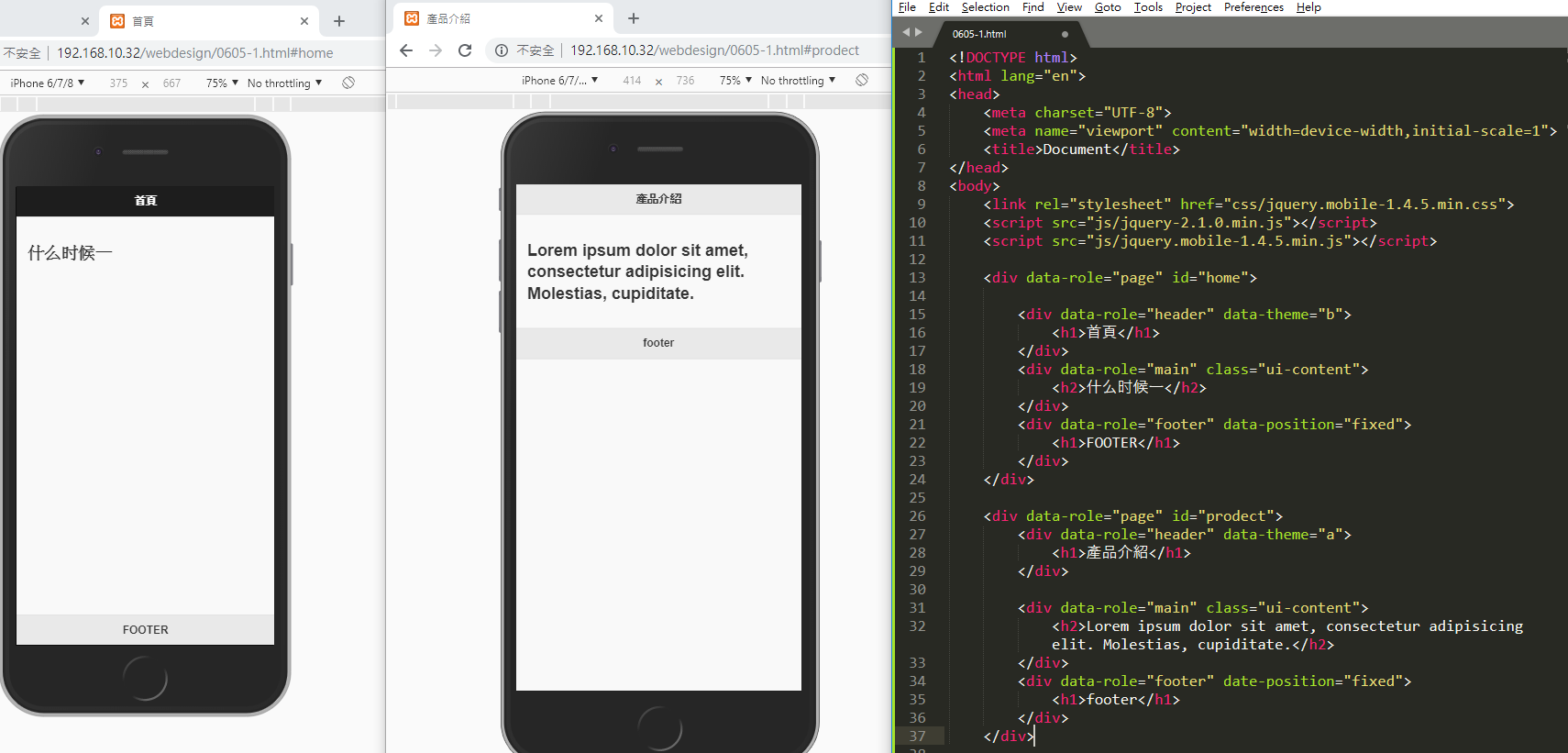
Task: Open the Preferences menu in Sublime Text
Action: 1253,7
